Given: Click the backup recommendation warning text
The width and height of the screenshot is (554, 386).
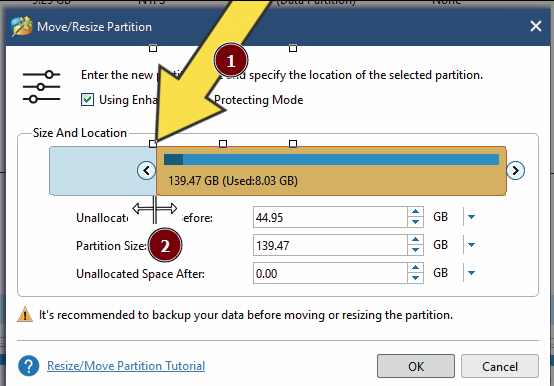Looking at the screenshot, I should 246,315.
